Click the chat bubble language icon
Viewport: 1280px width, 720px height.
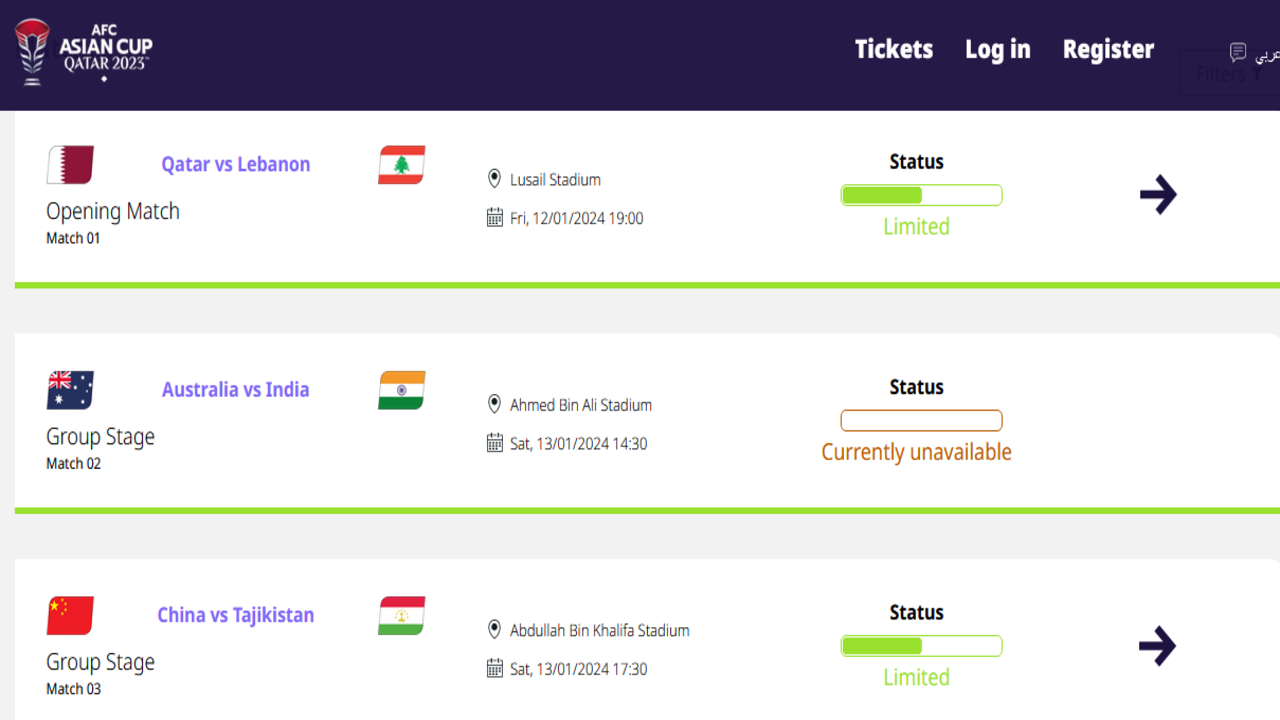coord(1238,52)
